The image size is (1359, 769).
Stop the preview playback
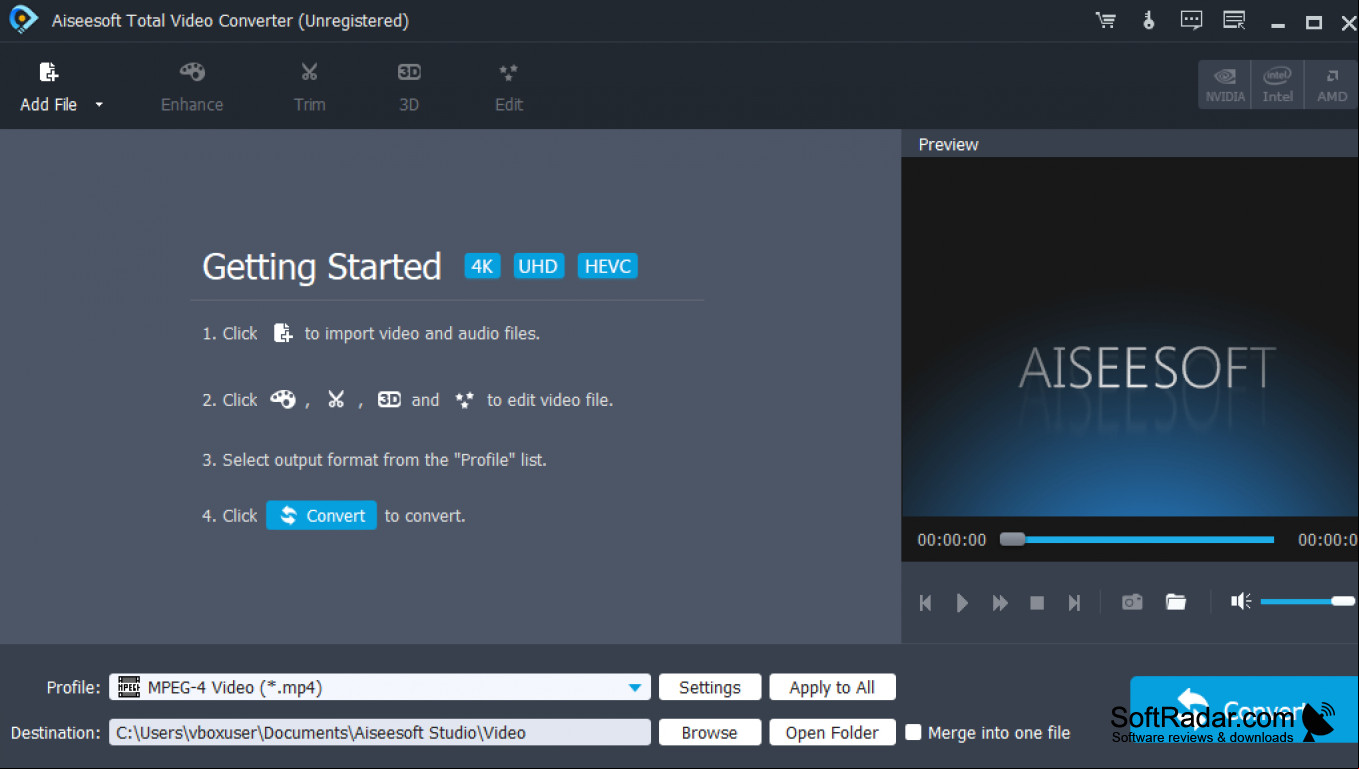click(x=1037, y=603)
